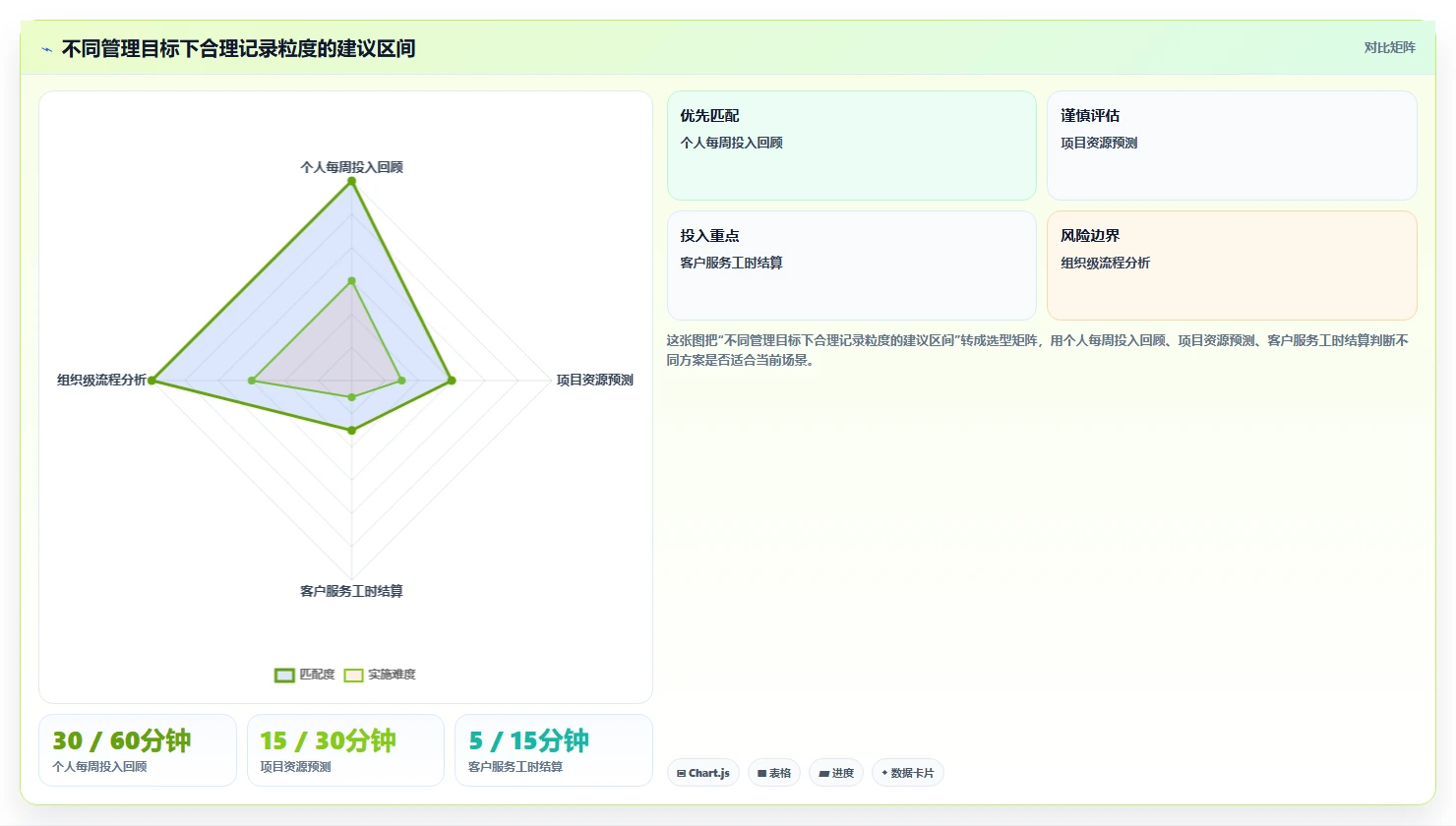Click the Chart.js tag icon
1456x826 pixels.
coord(681,774)
